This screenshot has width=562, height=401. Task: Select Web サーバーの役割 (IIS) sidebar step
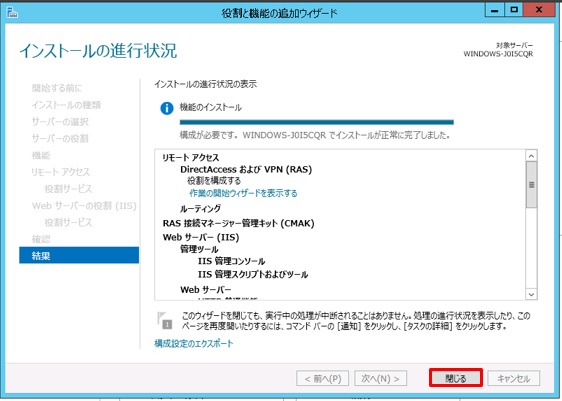point(84,206)
